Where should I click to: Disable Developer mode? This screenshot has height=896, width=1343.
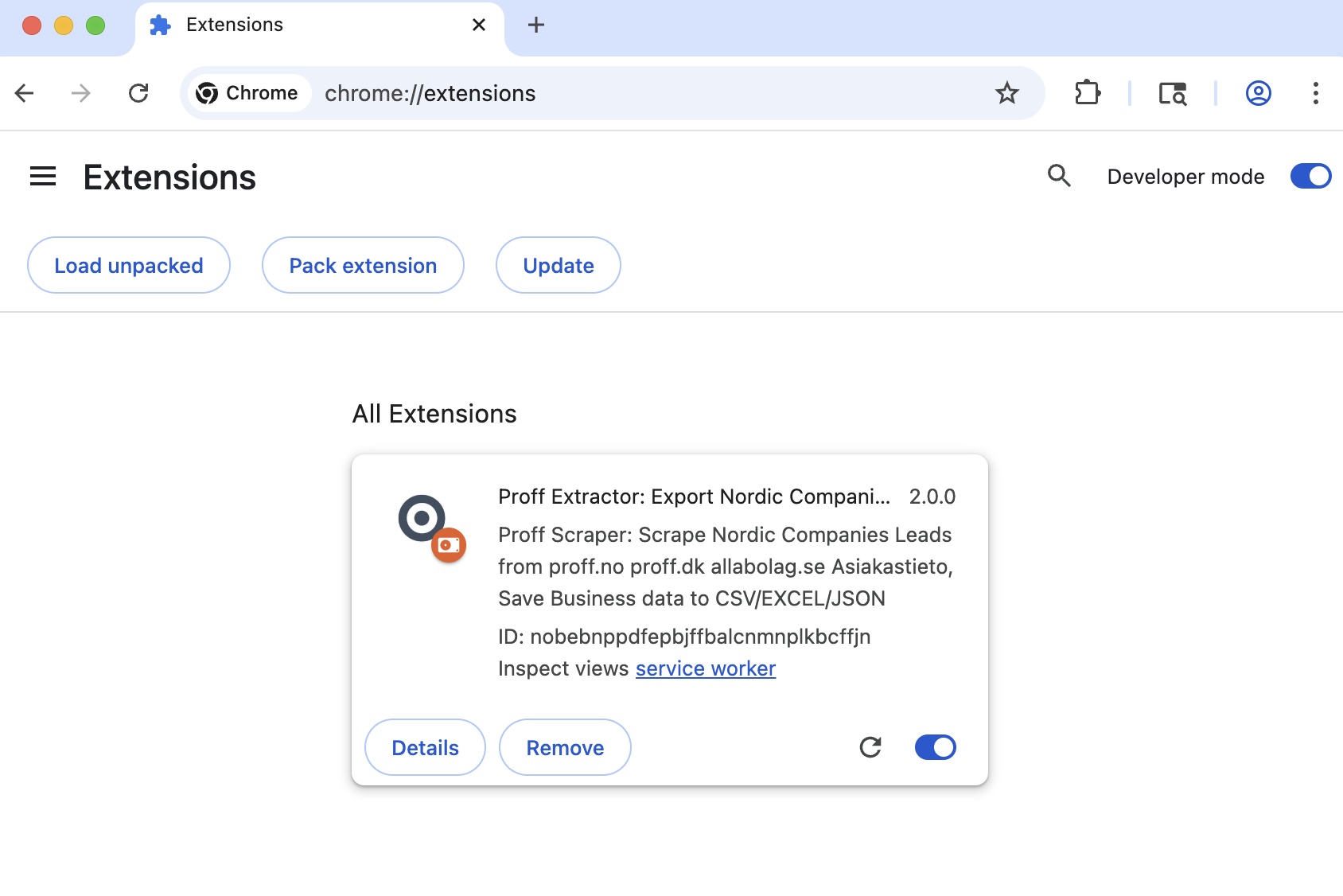coord(1310,176)
